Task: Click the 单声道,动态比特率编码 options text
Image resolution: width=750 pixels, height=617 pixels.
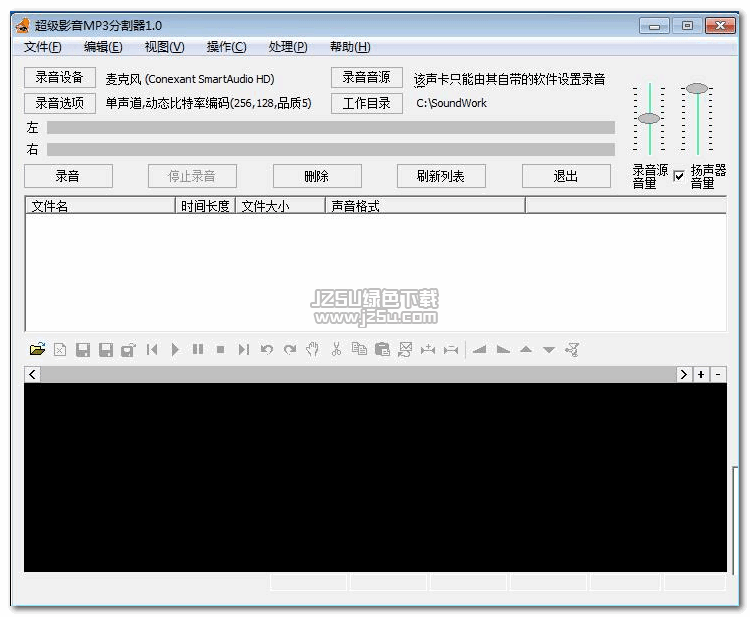Action: [208, 103]
